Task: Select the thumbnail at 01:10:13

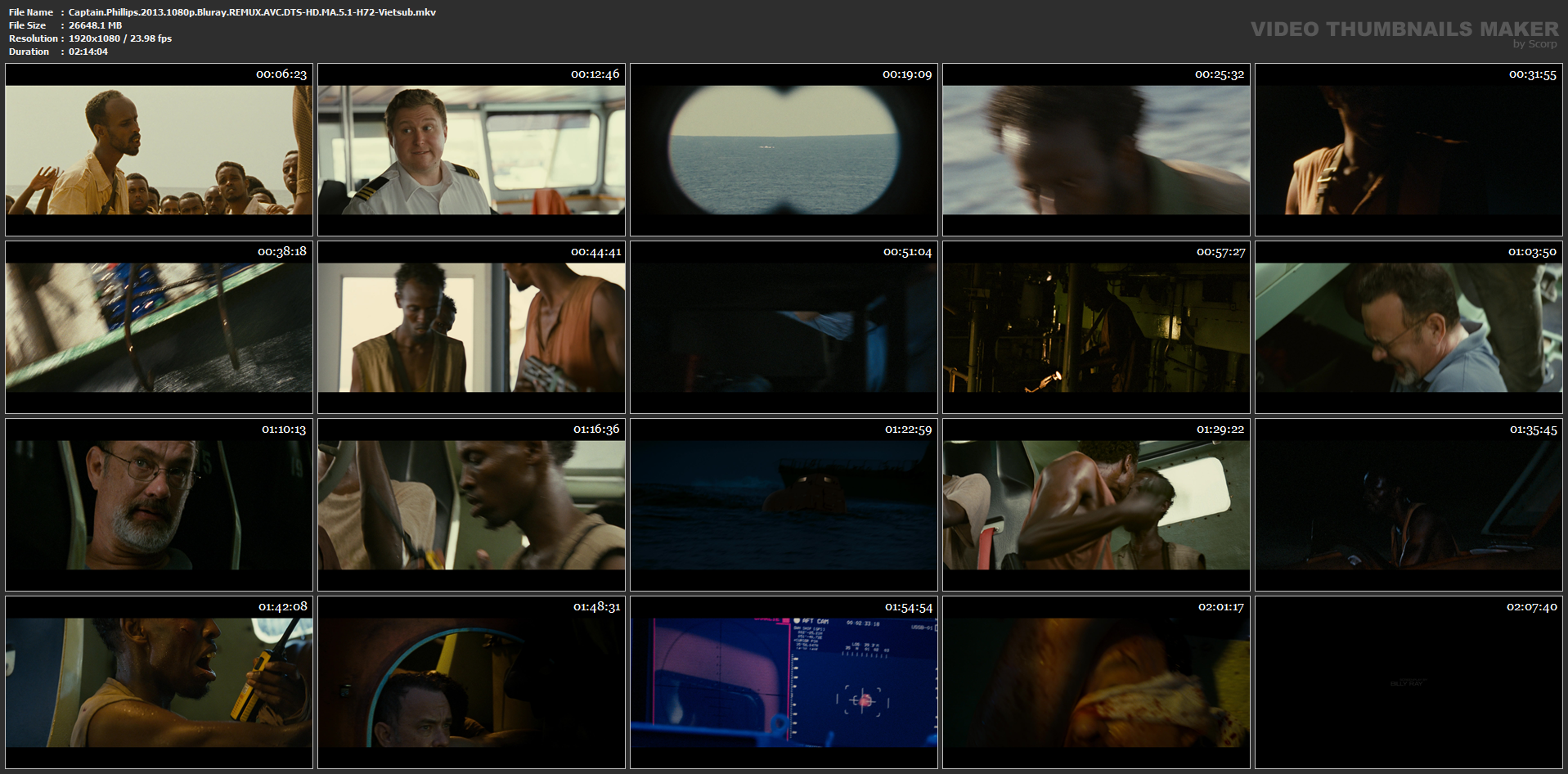Action: tap(159, 505)
